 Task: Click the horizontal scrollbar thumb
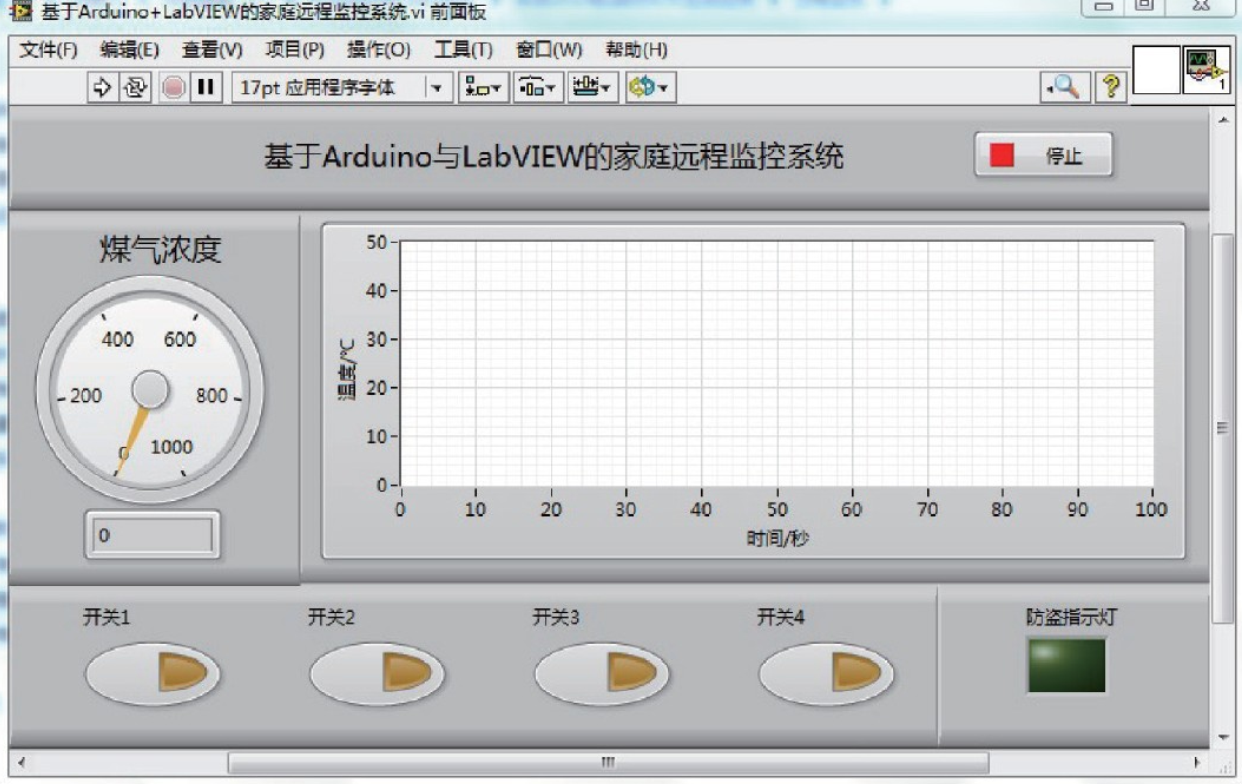click(607, 762)
